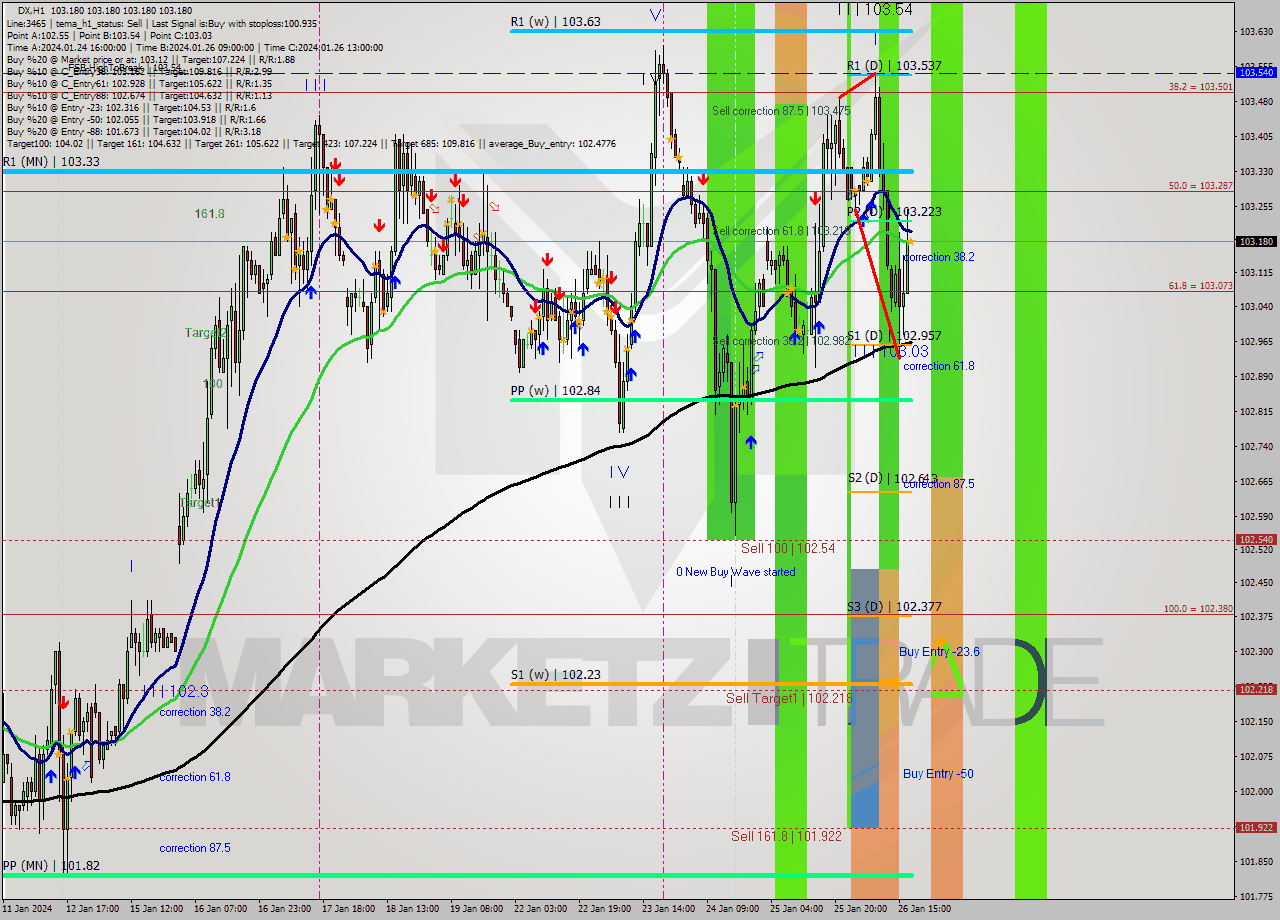Select the S1 (w) | 102.23 support label
Image resolution: width=1280 pixels, height=920 pixels.
556,675
